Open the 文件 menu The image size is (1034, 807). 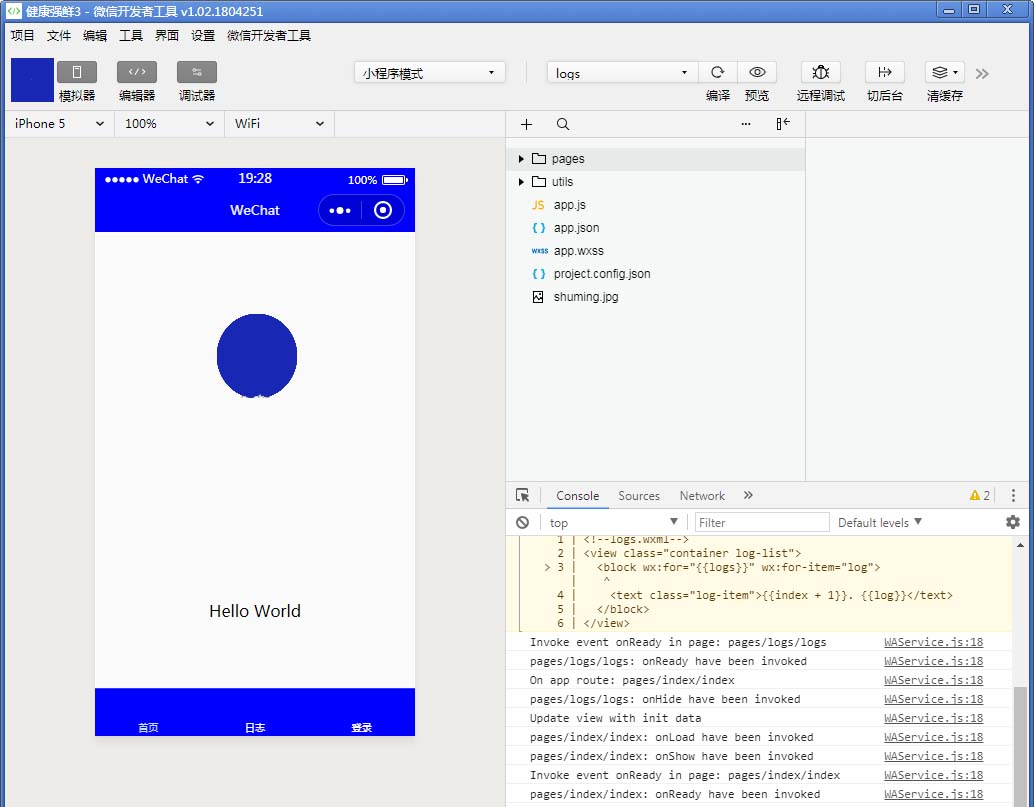click(59, 35)
